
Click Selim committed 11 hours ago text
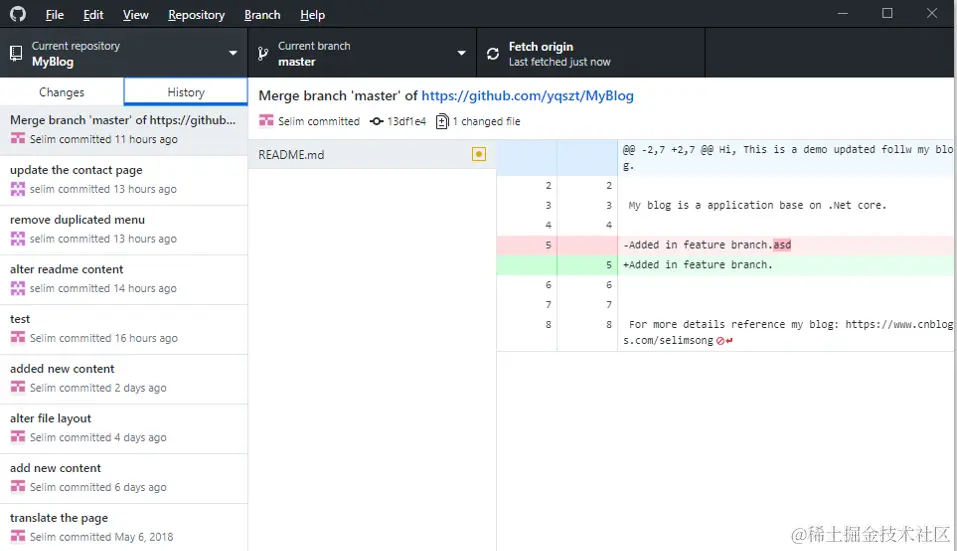[x=104, y=139]
